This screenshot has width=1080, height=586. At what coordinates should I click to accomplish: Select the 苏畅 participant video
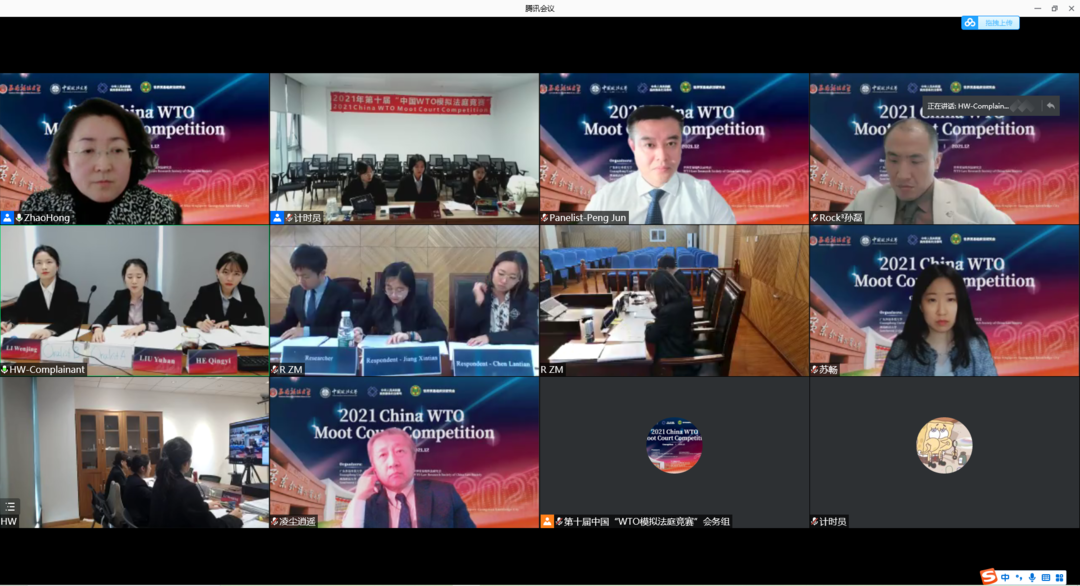click(x=944, y=298)
